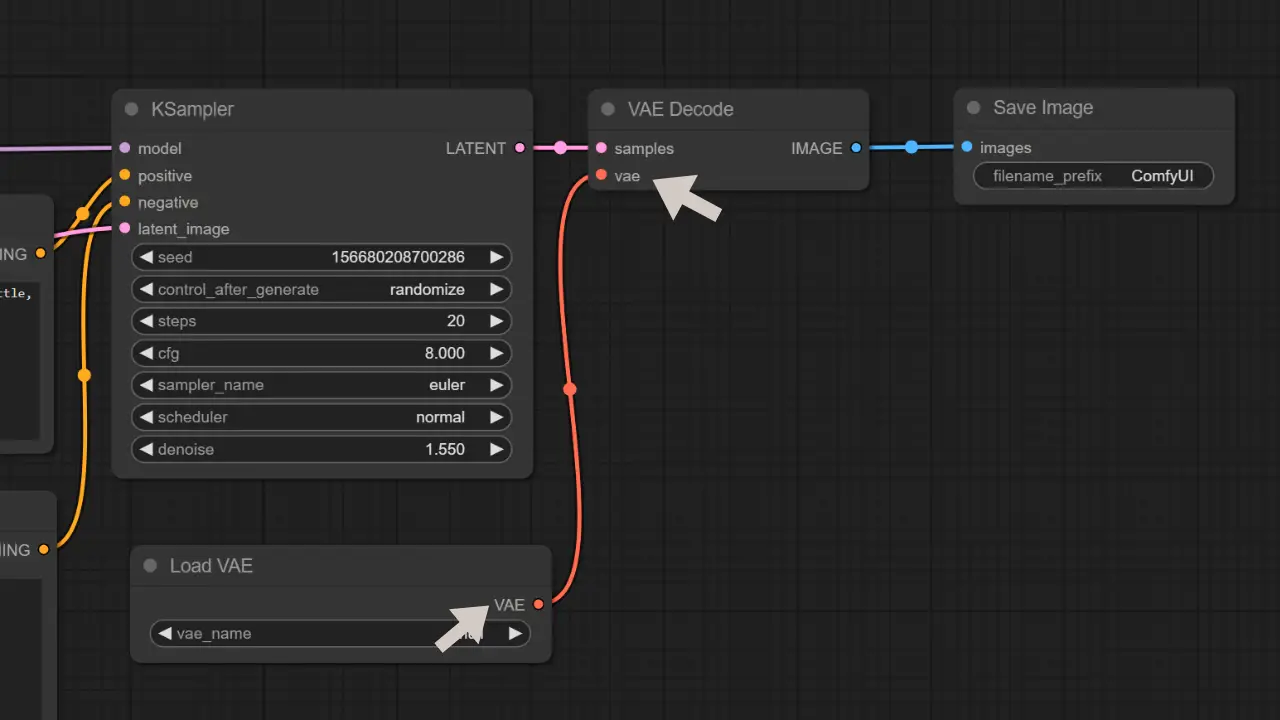Collapse the VAE Decode node via its dot

[607, 109]
